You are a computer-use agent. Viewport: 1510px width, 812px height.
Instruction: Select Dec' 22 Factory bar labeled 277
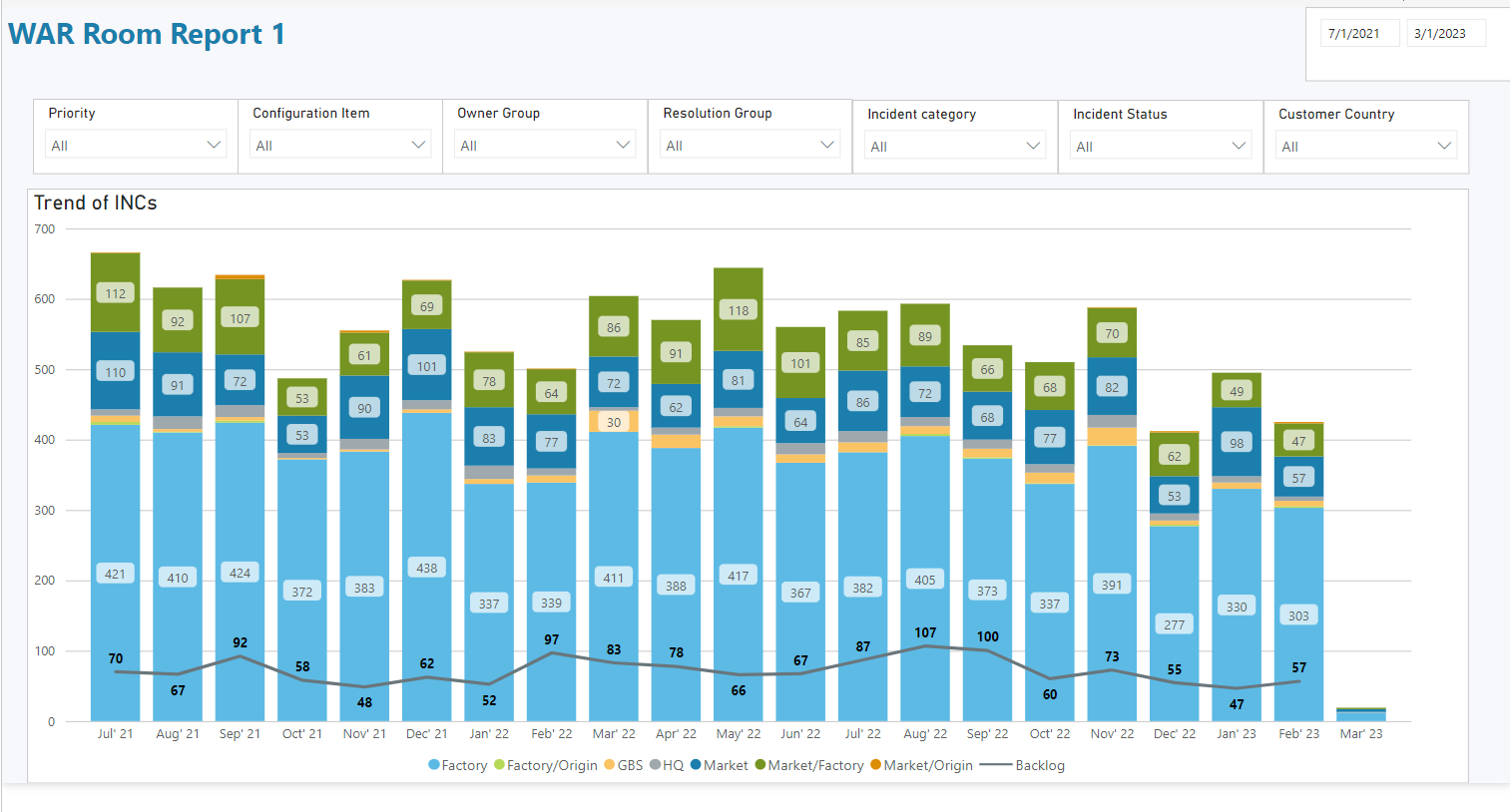(x=1175, y=623)
